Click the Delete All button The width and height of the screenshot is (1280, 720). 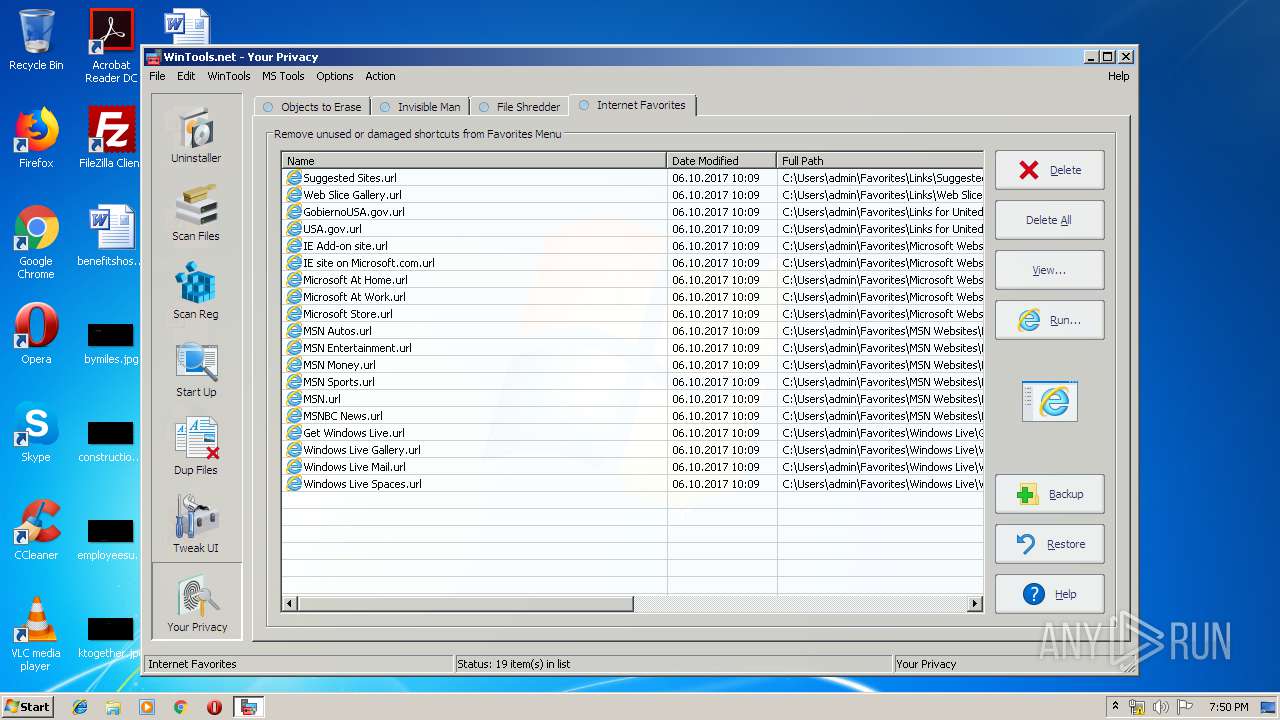[x=1050, y=220]
